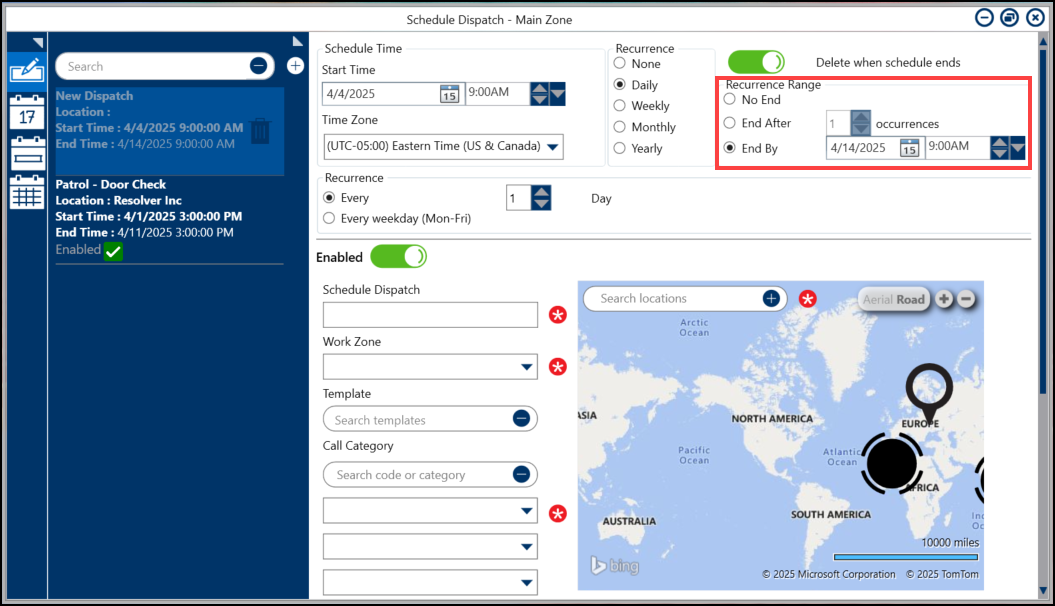This screenshot has height=606, width=1055.
Task: Click the Enabled green checkmark on Door Check
Action: click(113, 251)
